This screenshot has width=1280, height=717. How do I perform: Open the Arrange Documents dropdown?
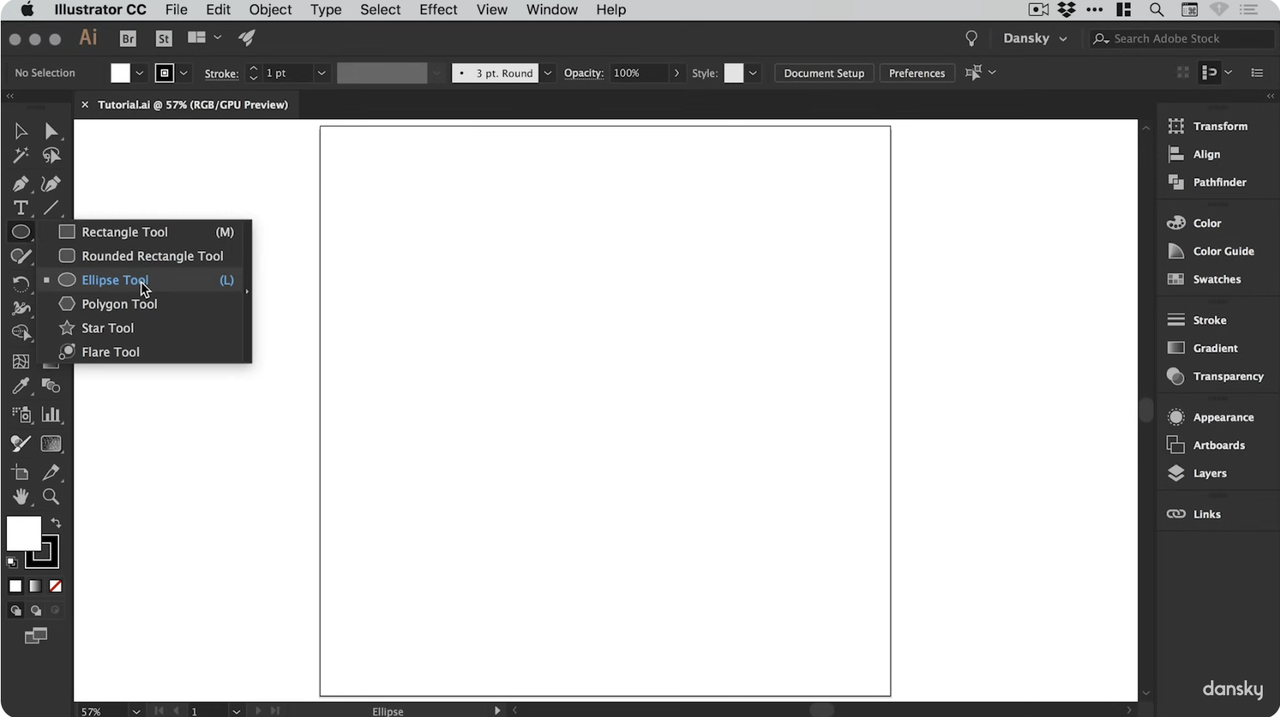[x=204, y=38]
